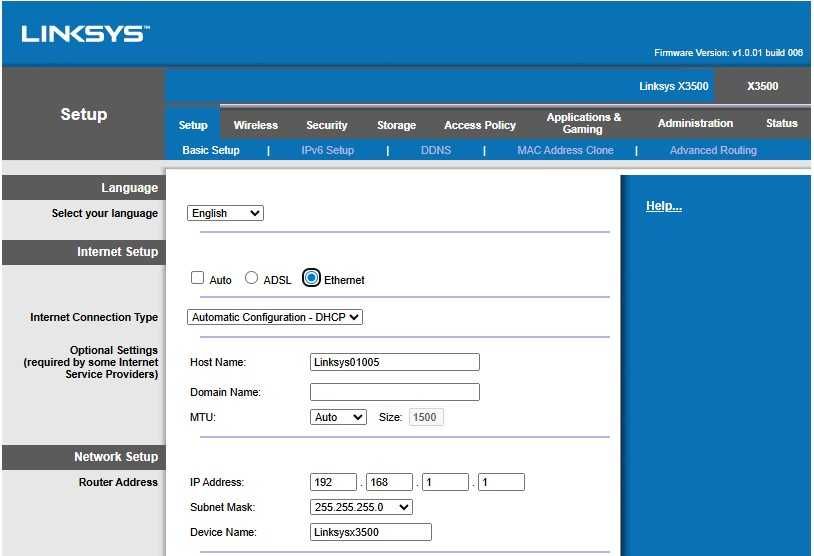814x556 pixels.
Task: Open the Storage tab
Action: point(396,125)
